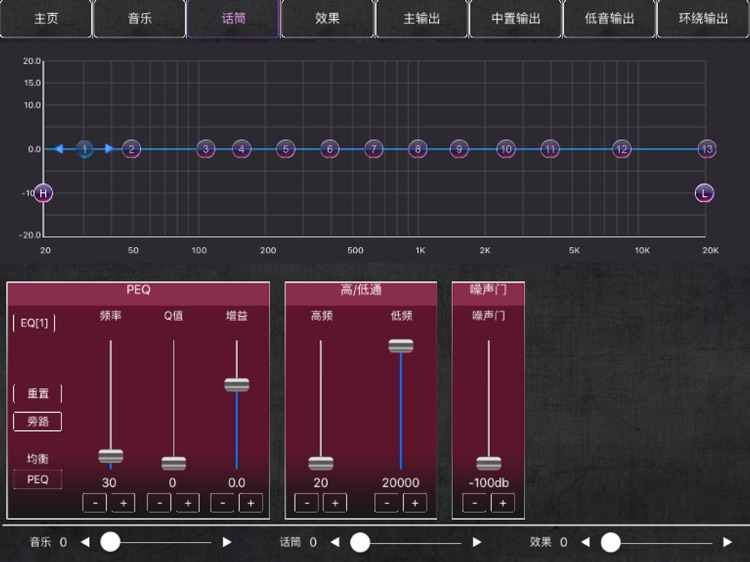Screen dimensions: 750x562
Task: Select EQ band node 4
Action: [x=242, y=149]
